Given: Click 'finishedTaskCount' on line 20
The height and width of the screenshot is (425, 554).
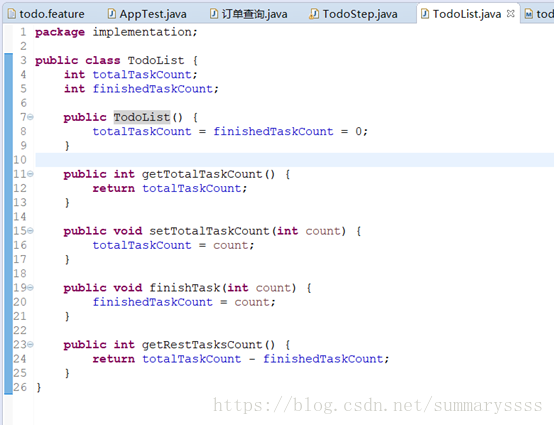Looking at the screenshot, I should [x=153, y=302].
